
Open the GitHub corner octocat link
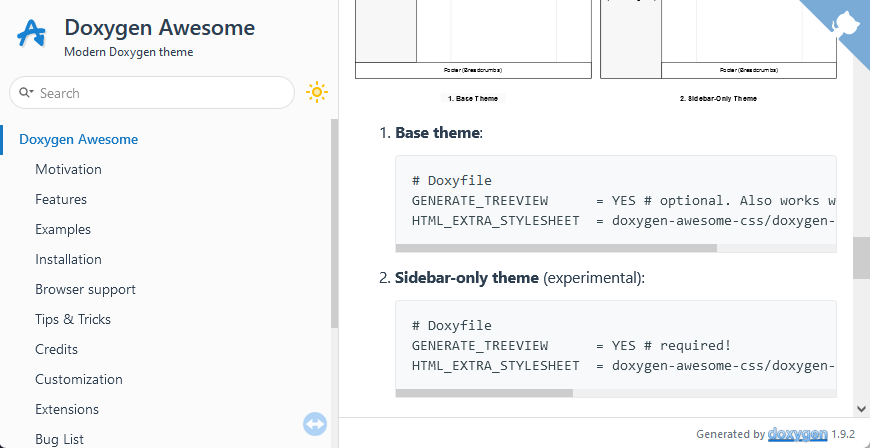pyautogui.click(x=846, y=22)
